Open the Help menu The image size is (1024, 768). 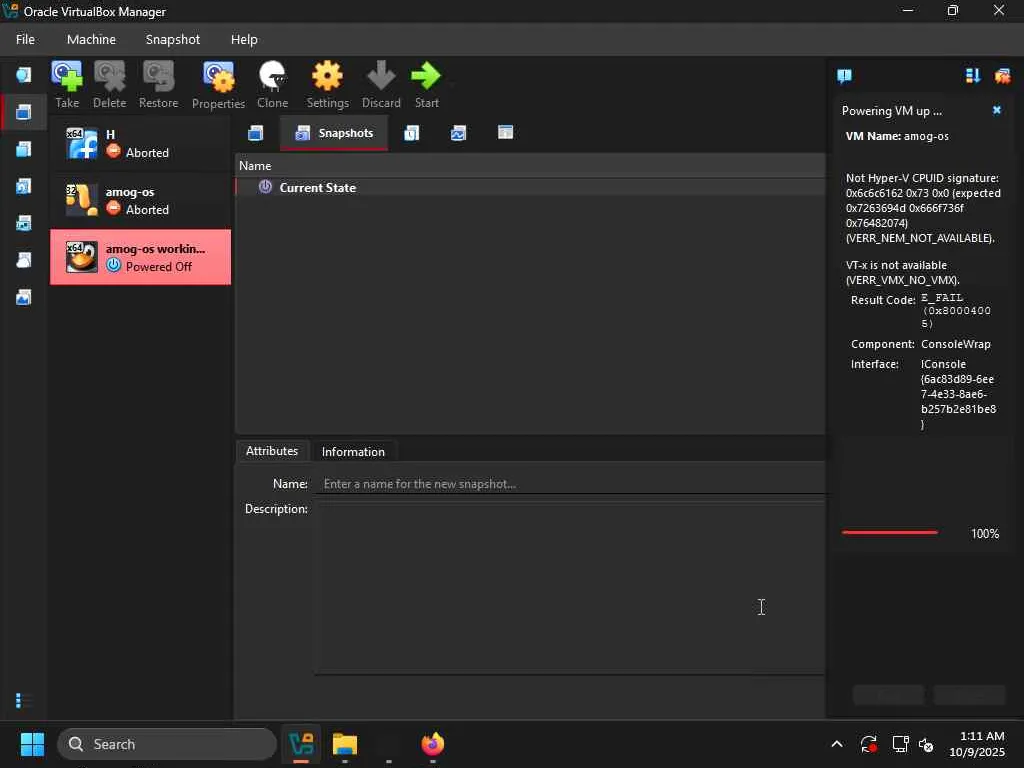(x=244, y=39)
